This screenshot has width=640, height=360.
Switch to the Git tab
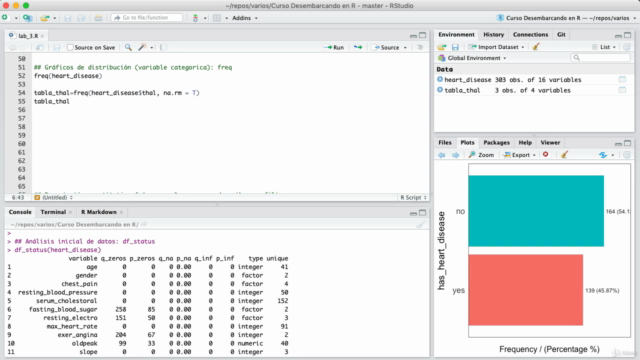pos(561,35)
